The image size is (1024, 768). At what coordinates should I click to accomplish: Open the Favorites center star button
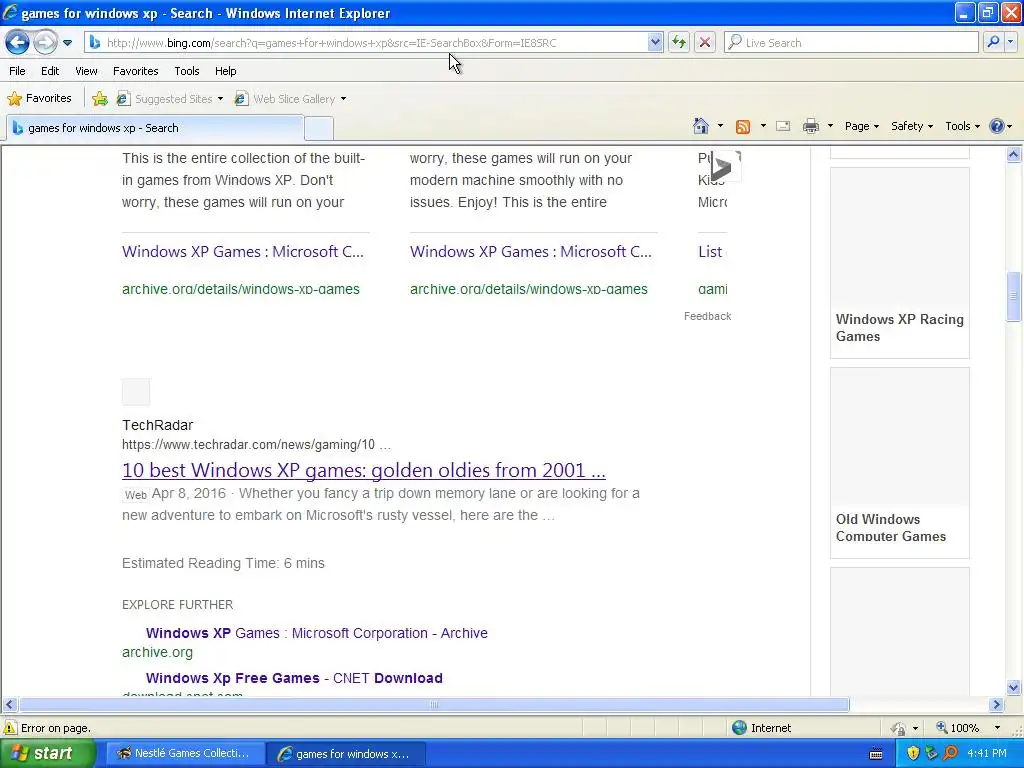[39, 99]
